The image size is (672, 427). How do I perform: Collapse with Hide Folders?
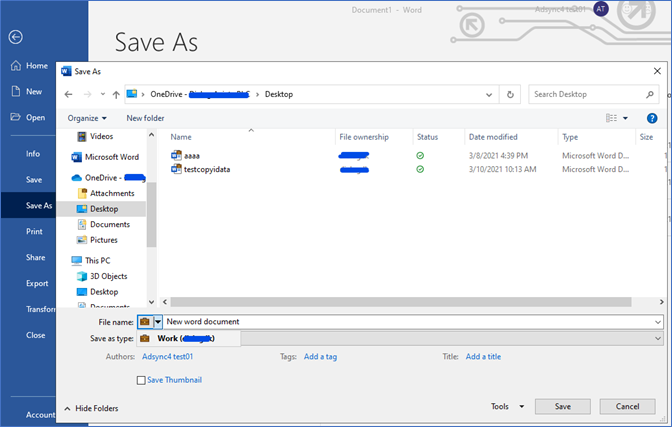tap(91, 409)
